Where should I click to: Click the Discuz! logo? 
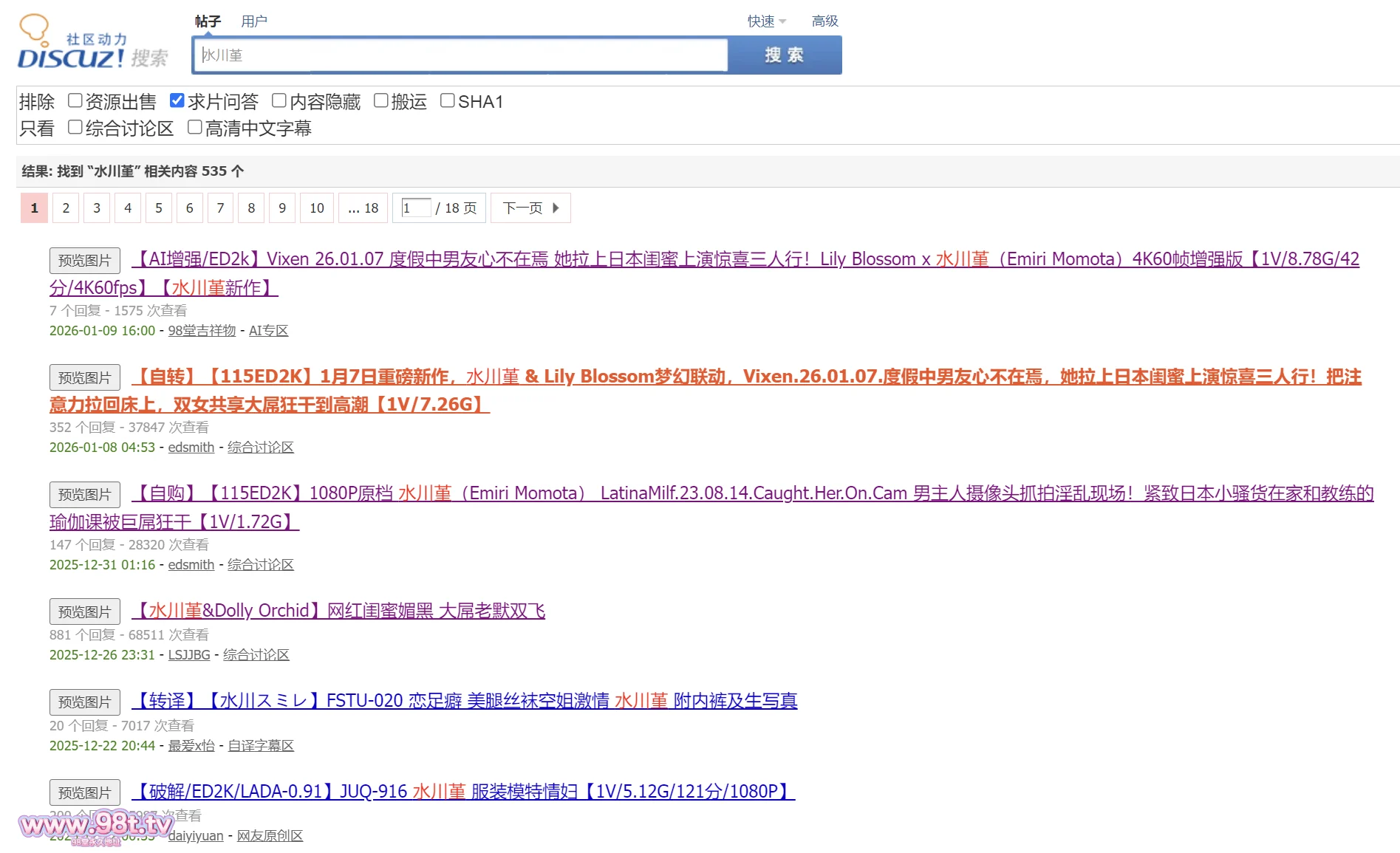pos(71,46)
